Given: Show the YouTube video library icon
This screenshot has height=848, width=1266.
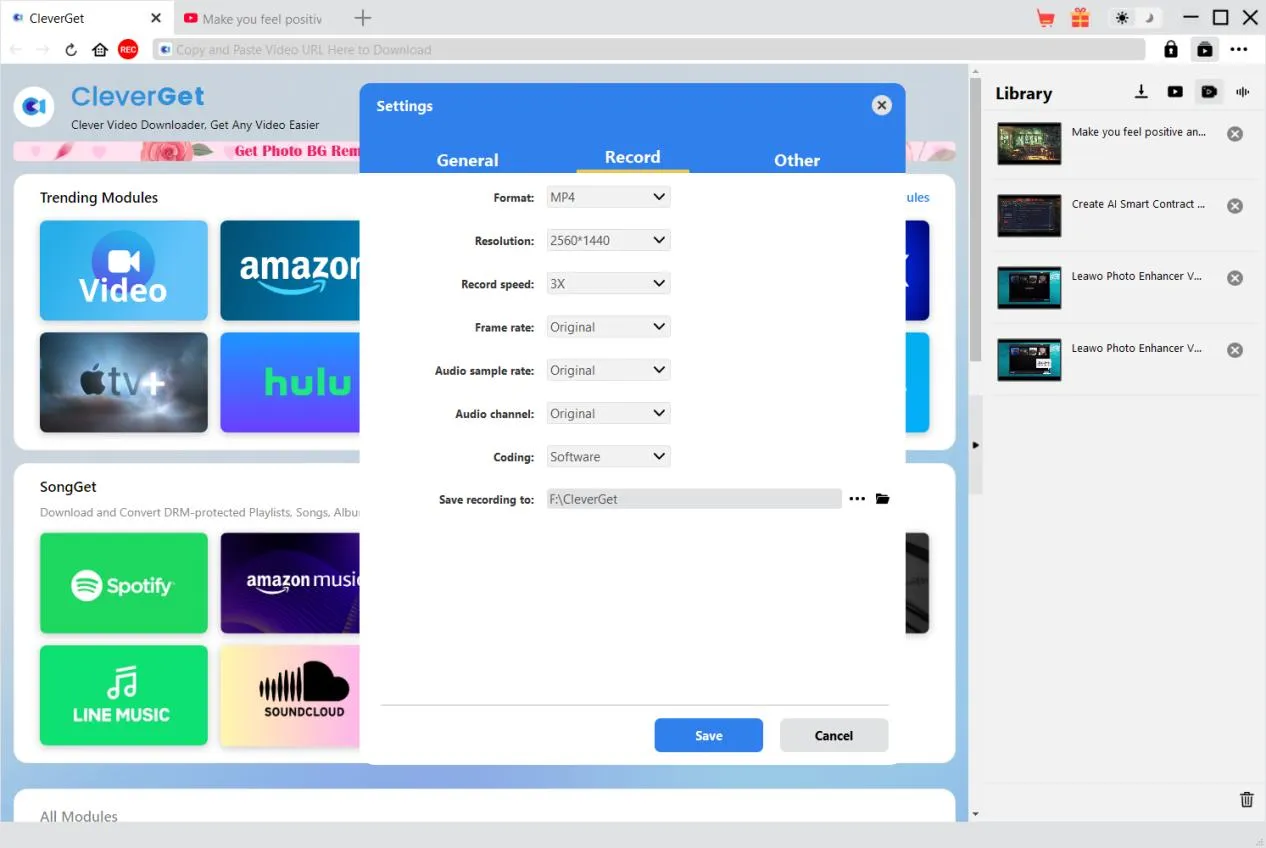Looking at the screenshot, I should [1175, 92].
